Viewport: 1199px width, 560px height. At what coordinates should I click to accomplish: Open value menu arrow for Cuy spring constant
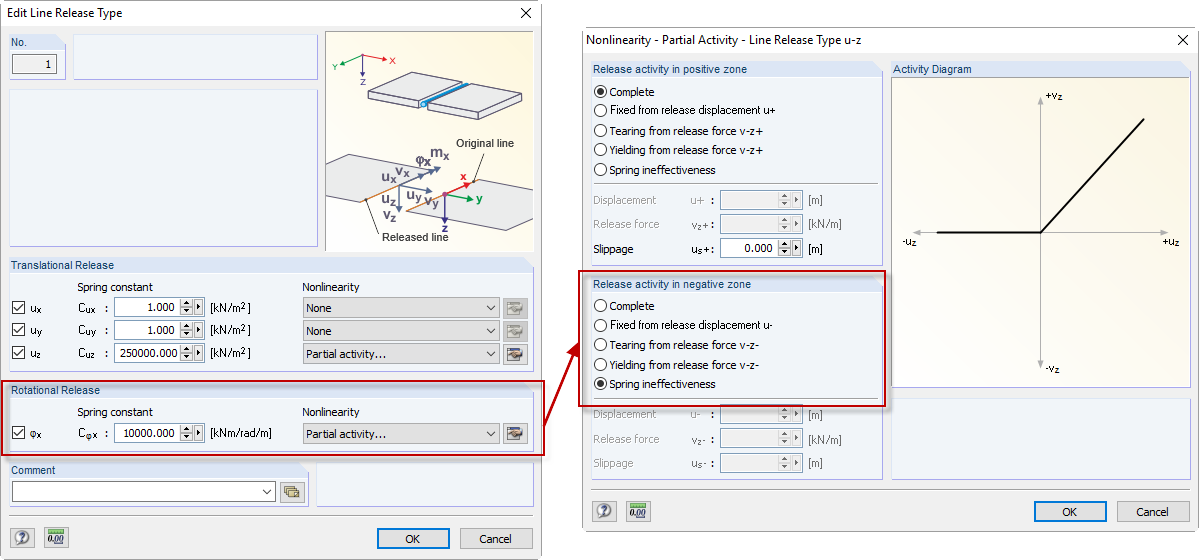pos(199,330)
